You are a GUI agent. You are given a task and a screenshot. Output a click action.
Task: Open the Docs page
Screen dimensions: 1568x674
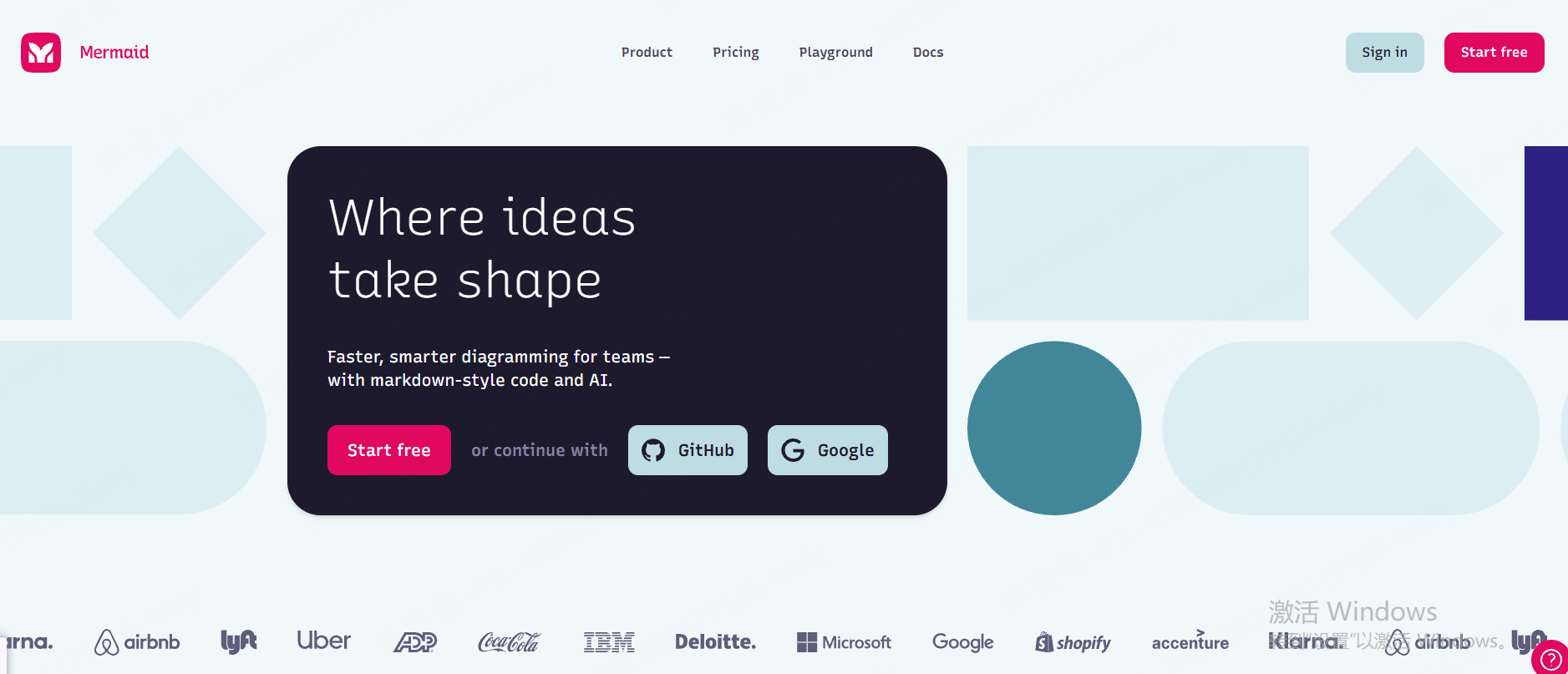(928, 52)
